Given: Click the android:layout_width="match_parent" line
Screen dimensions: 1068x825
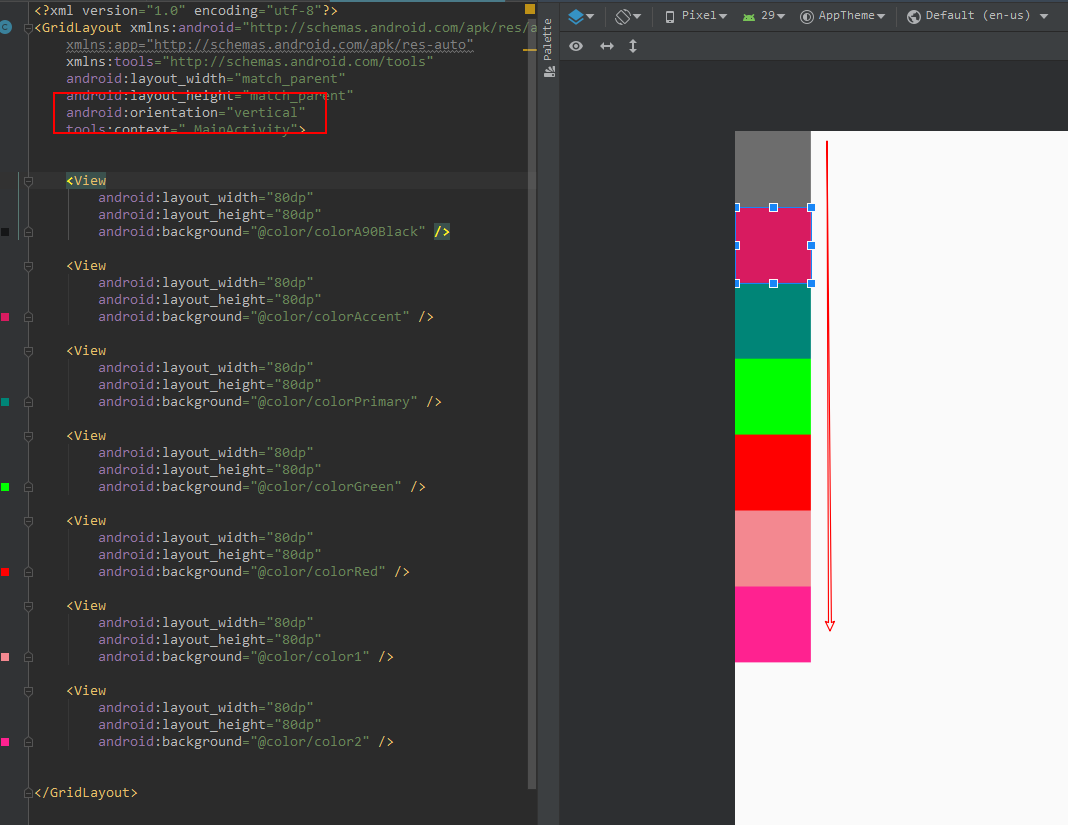Looking at the screenshot, I should [x=206, y=79].
